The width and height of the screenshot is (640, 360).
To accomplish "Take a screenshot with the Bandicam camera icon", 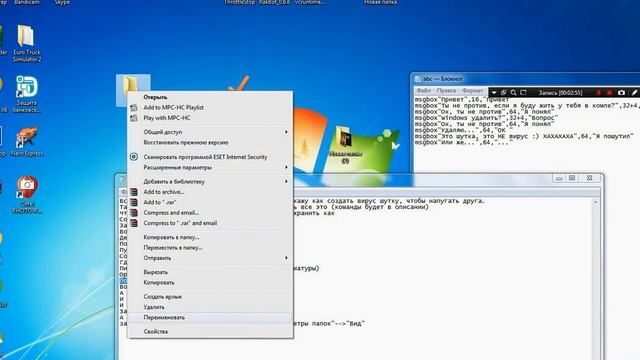I will 621,93.
